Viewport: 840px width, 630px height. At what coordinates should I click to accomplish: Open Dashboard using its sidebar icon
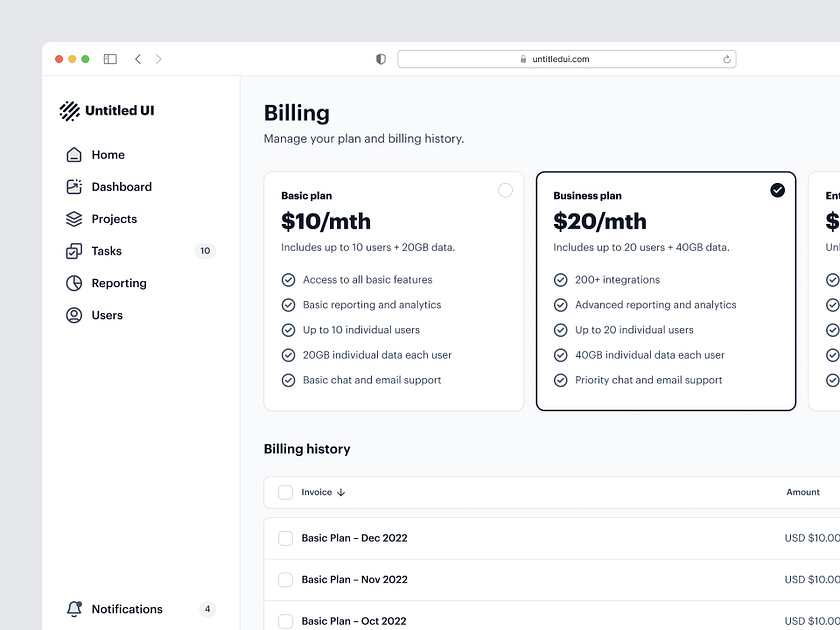(74, 186)
